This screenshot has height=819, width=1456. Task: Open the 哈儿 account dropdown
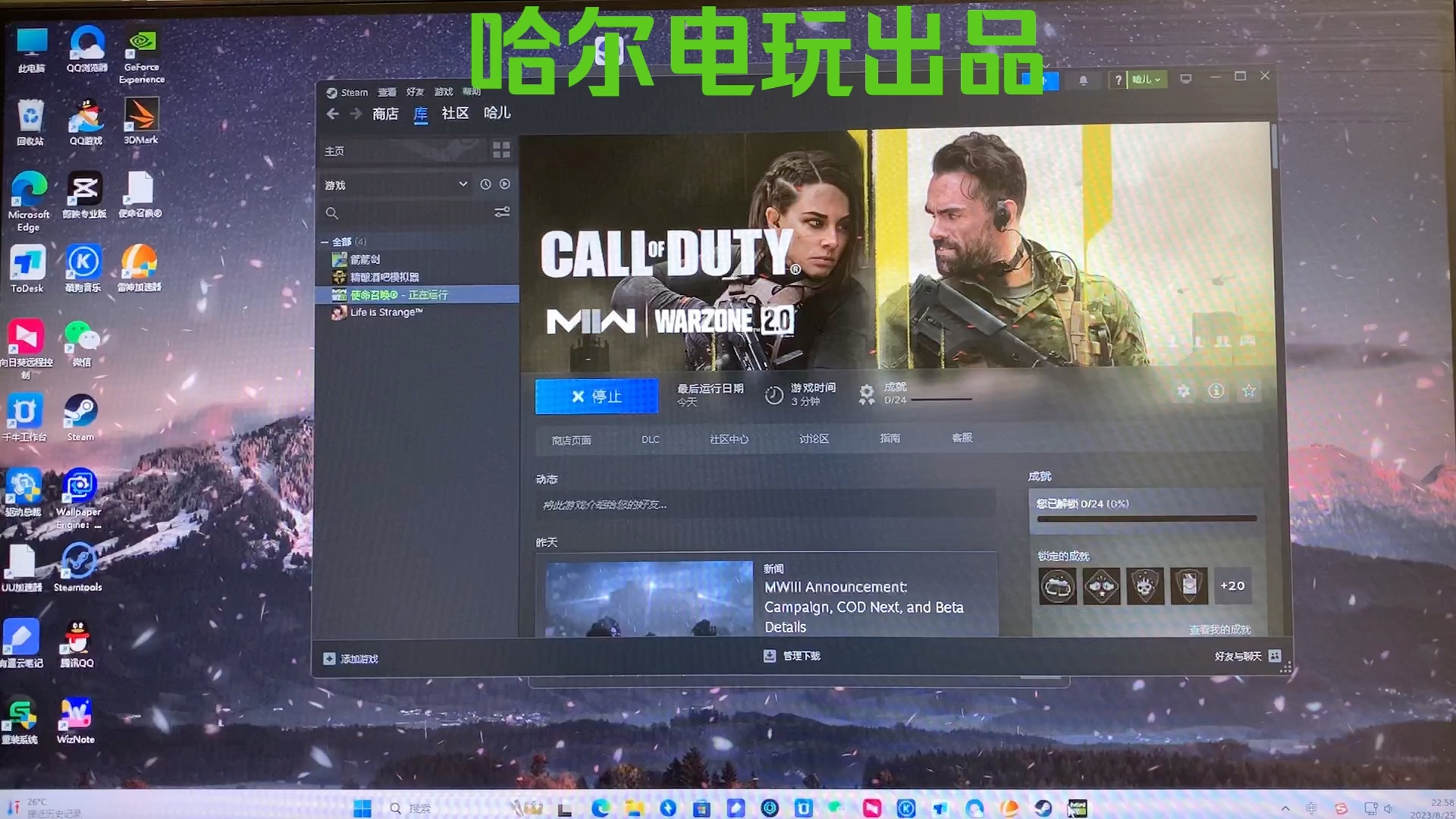click(x=1143, y=80)
